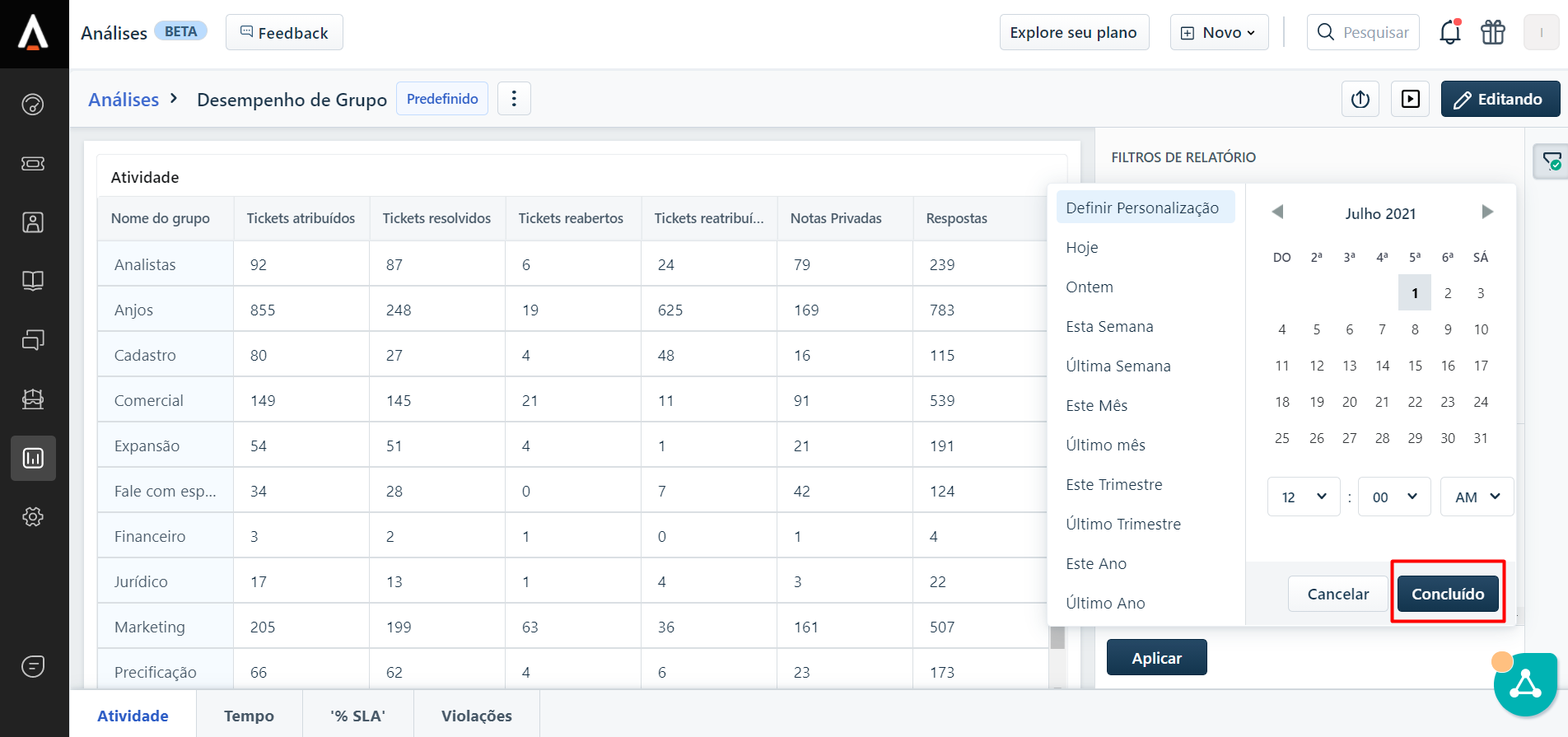Open the contacts icon in sidebar
The height and width of the screenshot is (737, 1568).
coord(33,222)
